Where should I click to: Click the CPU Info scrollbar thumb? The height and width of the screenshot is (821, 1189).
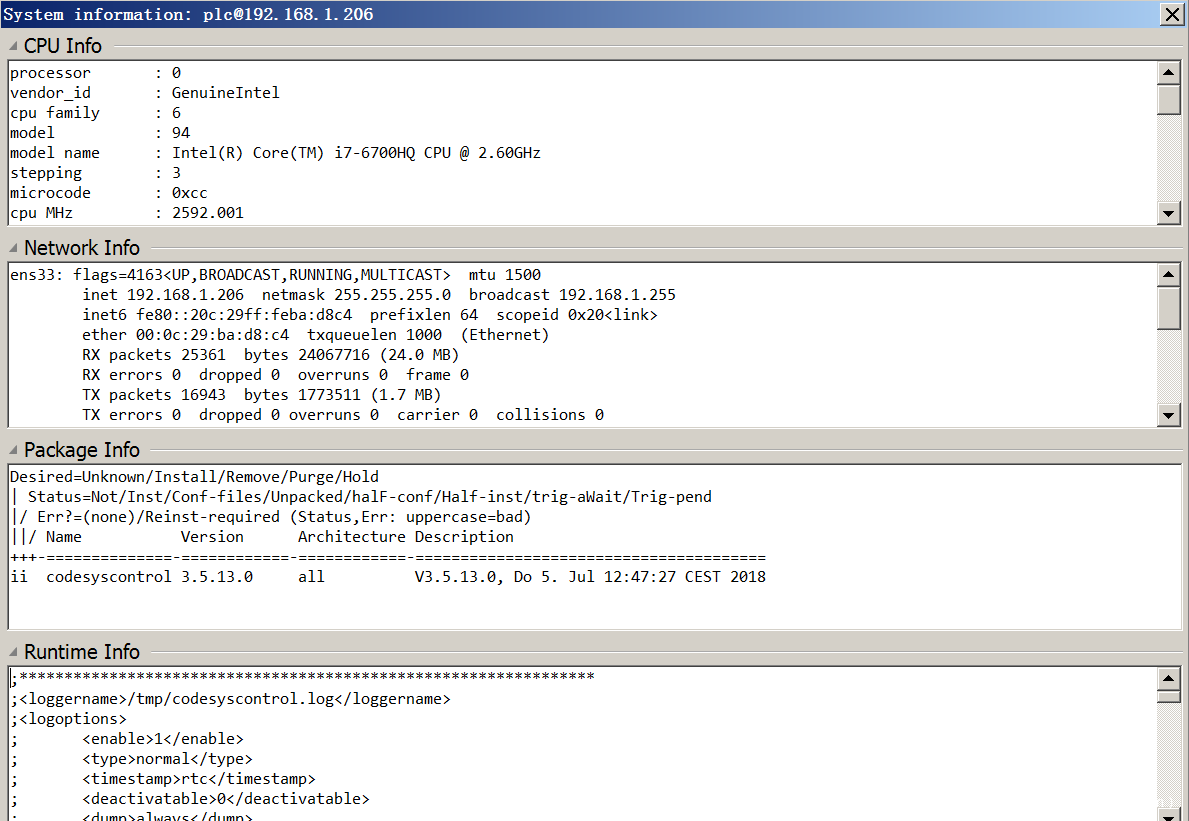[x=1168, y=100]
